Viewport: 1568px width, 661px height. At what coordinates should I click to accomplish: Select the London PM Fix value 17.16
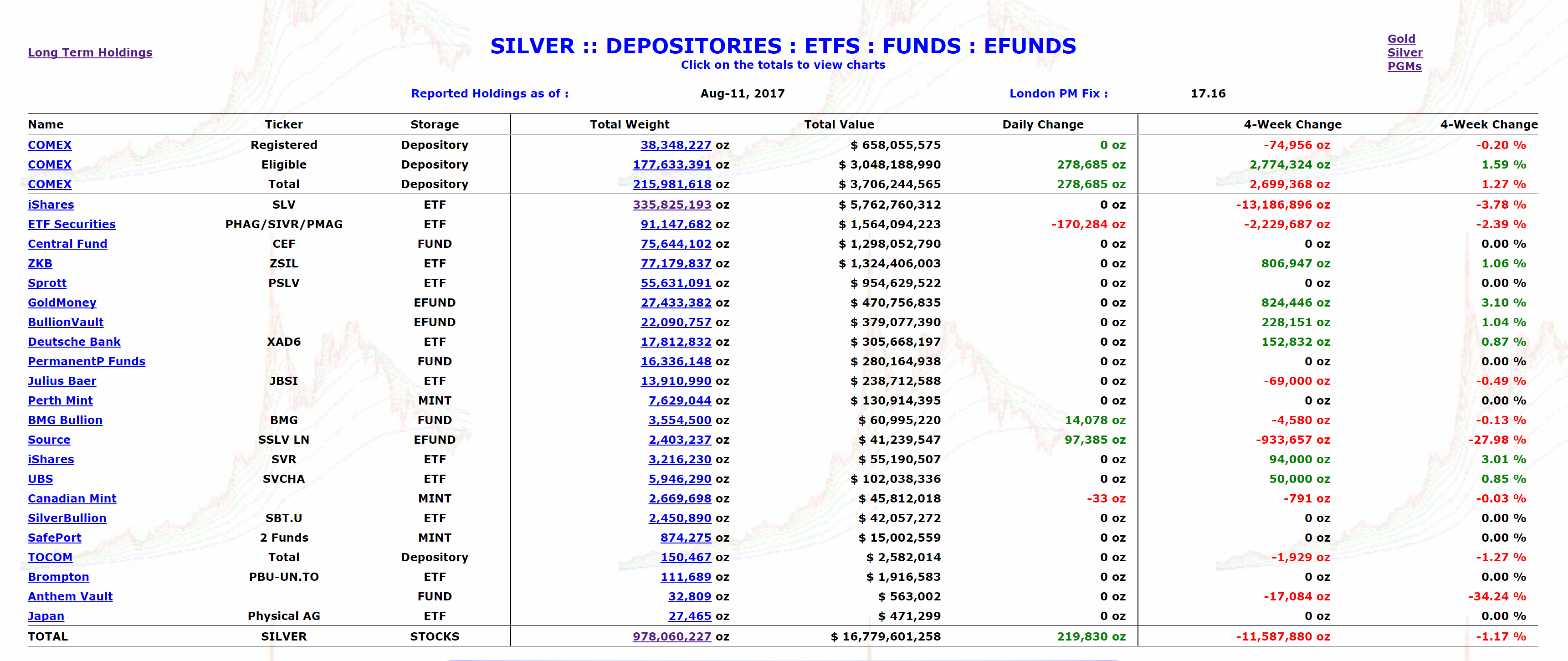[1208, 93]
